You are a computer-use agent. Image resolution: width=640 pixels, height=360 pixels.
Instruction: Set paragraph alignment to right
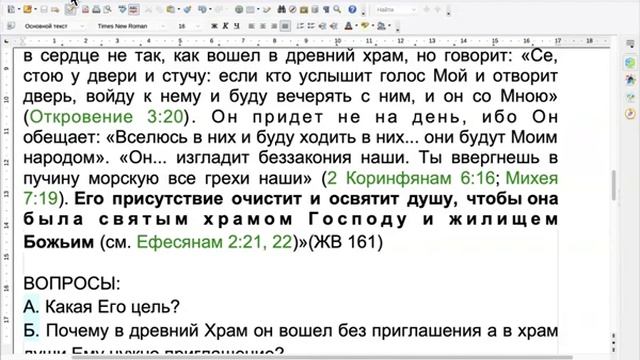click(274, 26)
